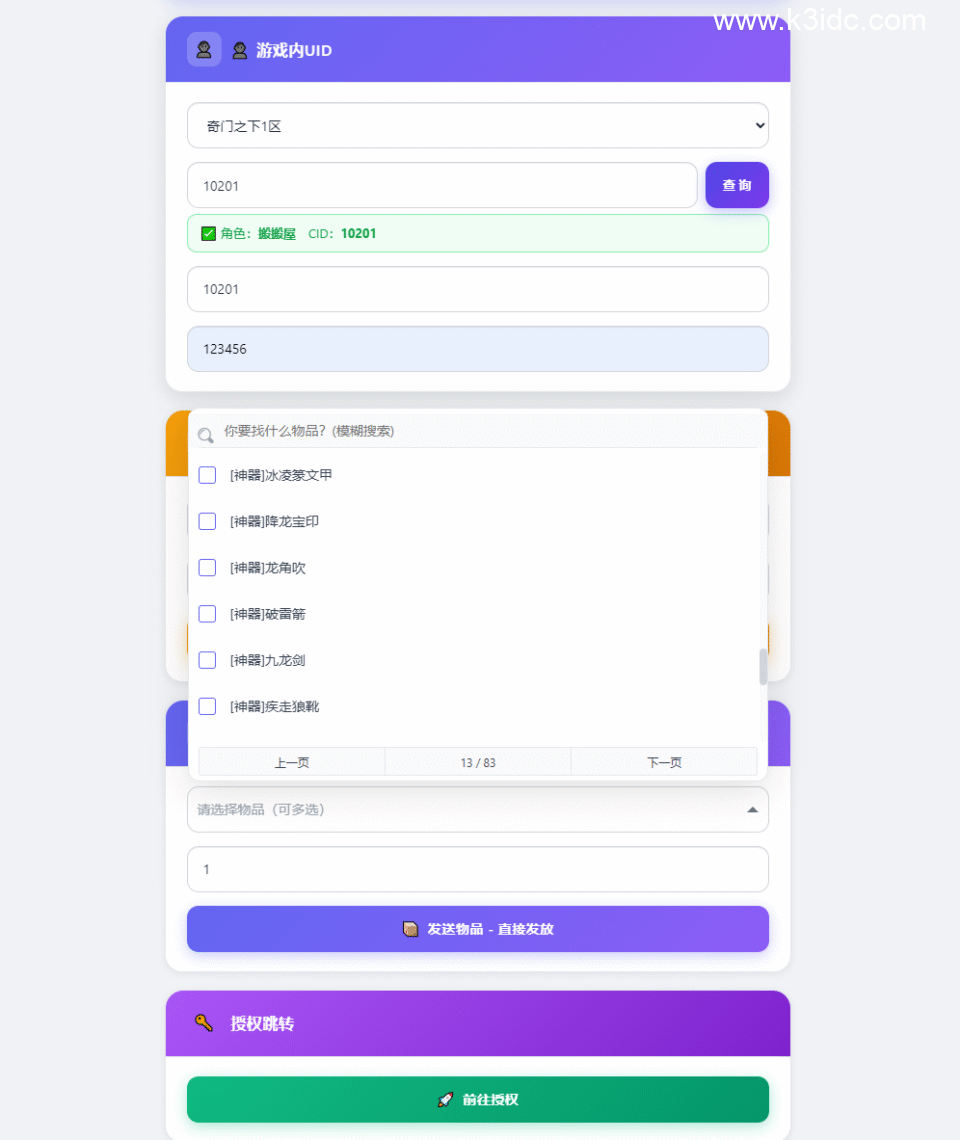Click the search magnifier icon in item list
The image size is (960, 1140).
206,435
